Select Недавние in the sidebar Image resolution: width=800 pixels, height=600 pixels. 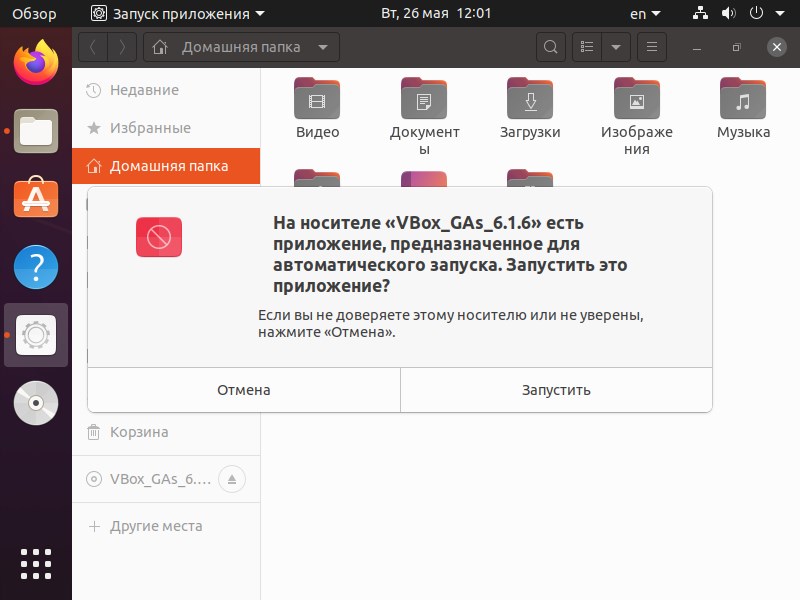pos(144,90)
